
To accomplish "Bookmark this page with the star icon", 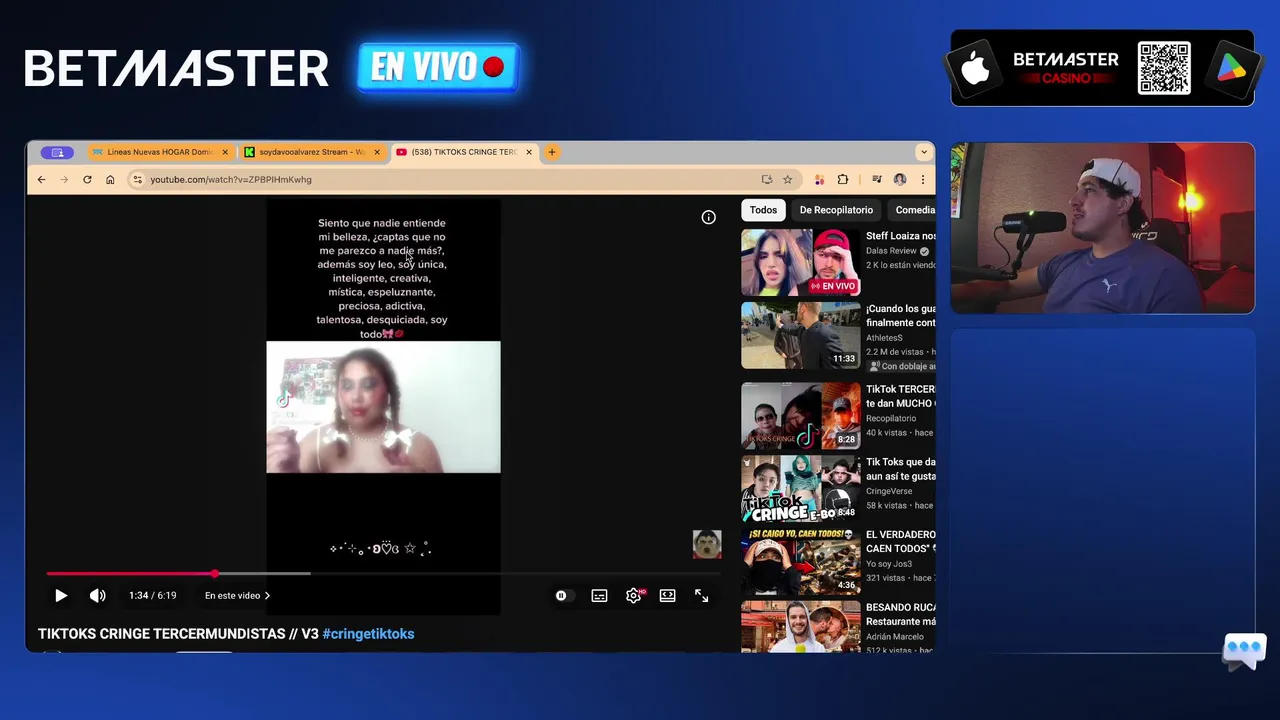I will click(788, 180).
